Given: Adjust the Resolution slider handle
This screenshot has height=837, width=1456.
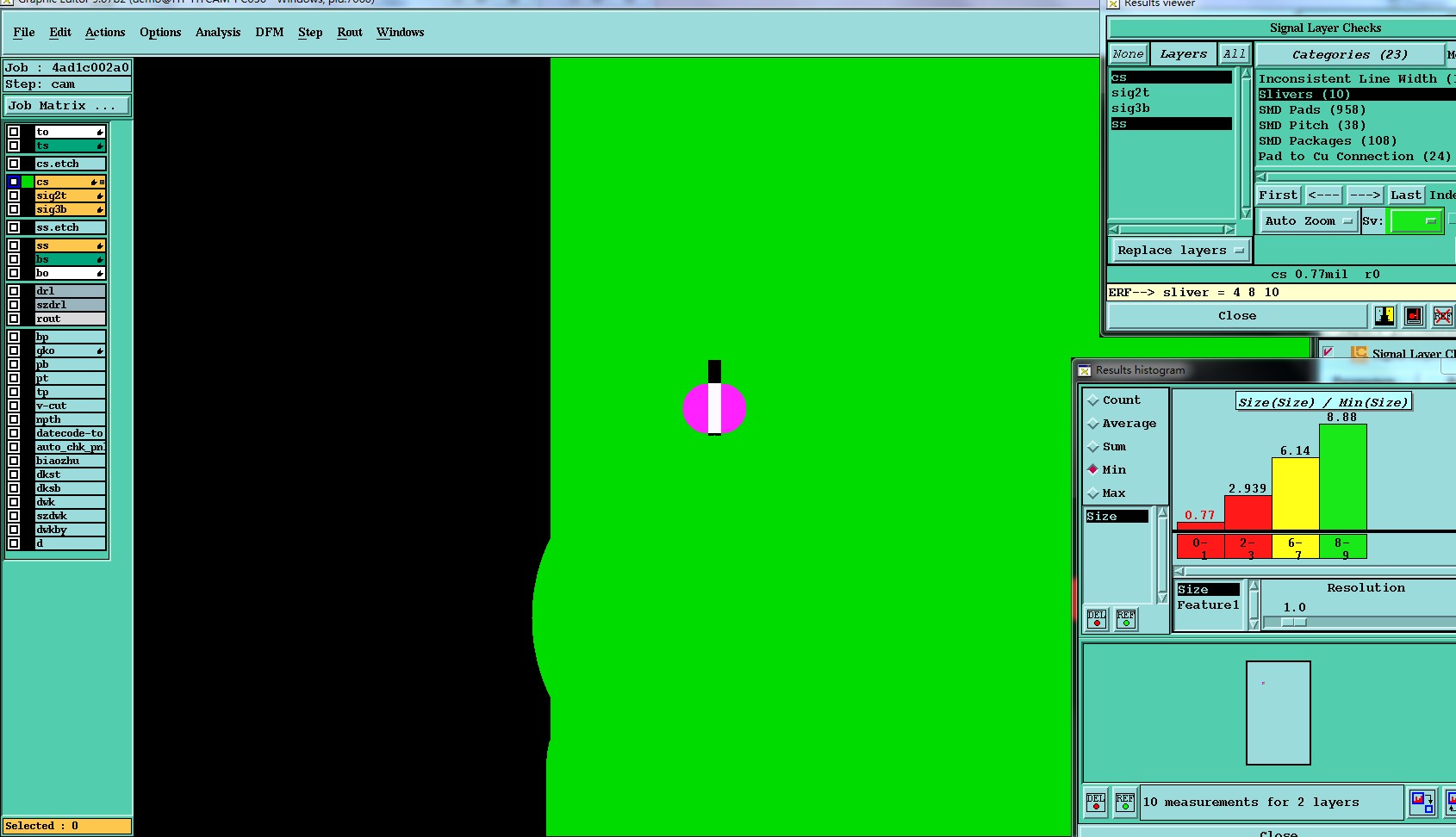Looking at the screenshot, I should click(x=1294, y=622).
